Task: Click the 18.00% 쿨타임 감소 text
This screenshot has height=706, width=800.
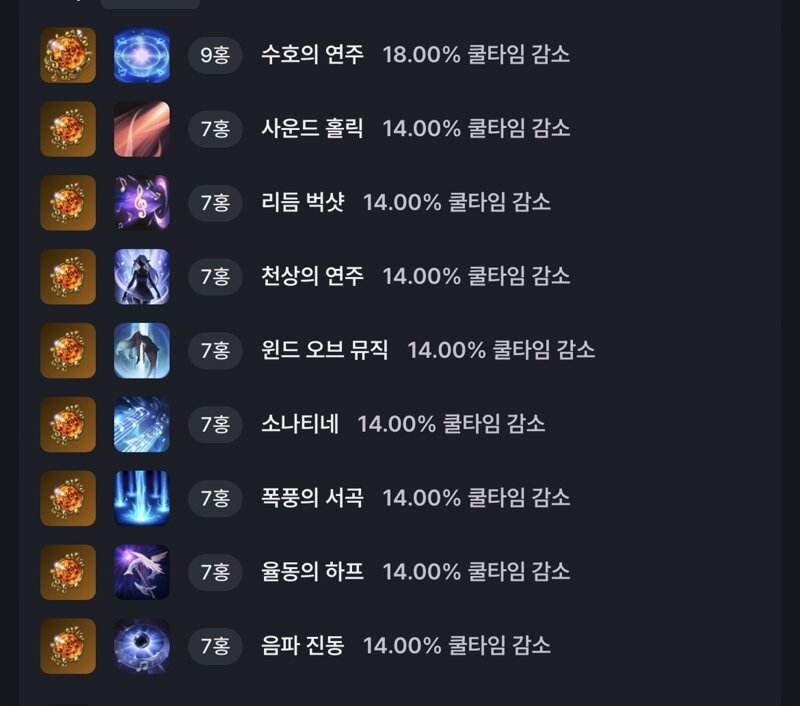Action: click(476, 55)
